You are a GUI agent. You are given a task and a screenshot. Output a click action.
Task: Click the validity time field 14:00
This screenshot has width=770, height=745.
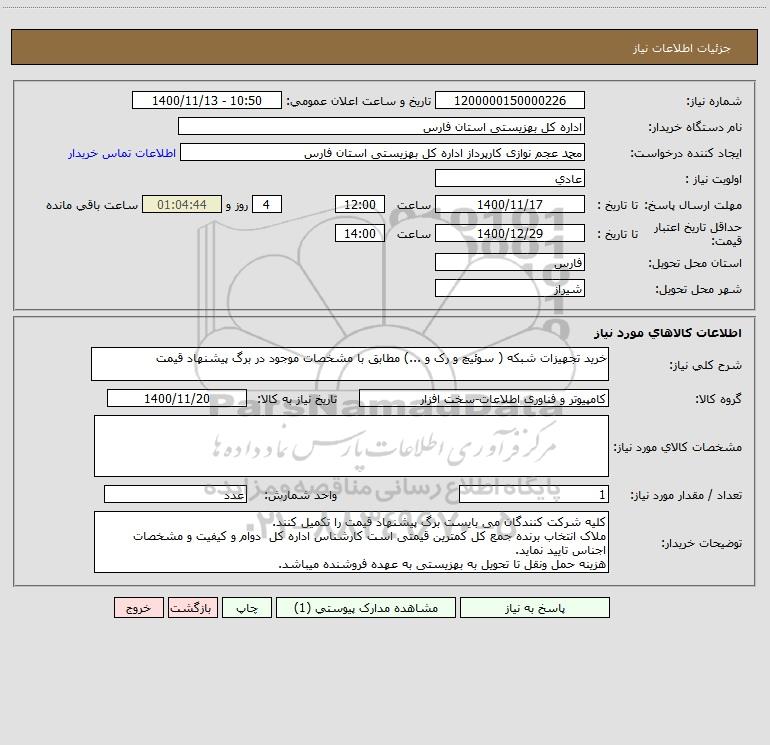[359, 233]
